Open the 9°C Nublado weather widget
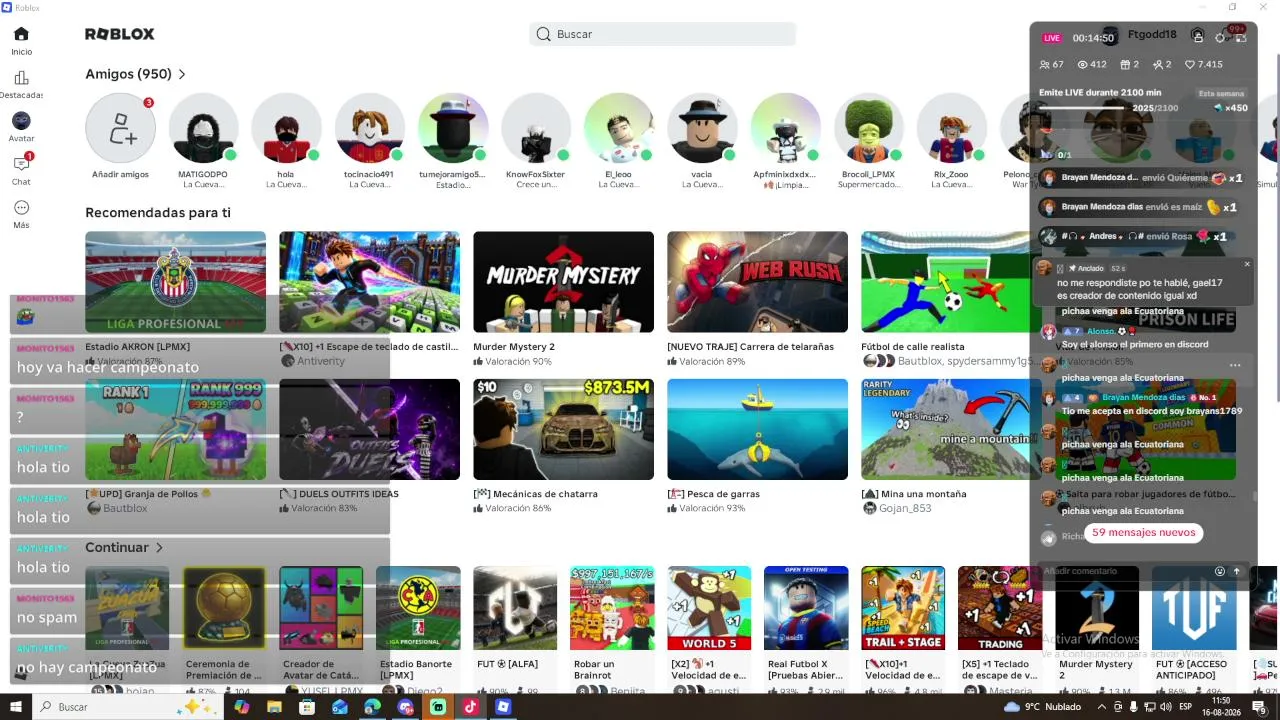The image size is (1280, 720). coord(1041,707)
